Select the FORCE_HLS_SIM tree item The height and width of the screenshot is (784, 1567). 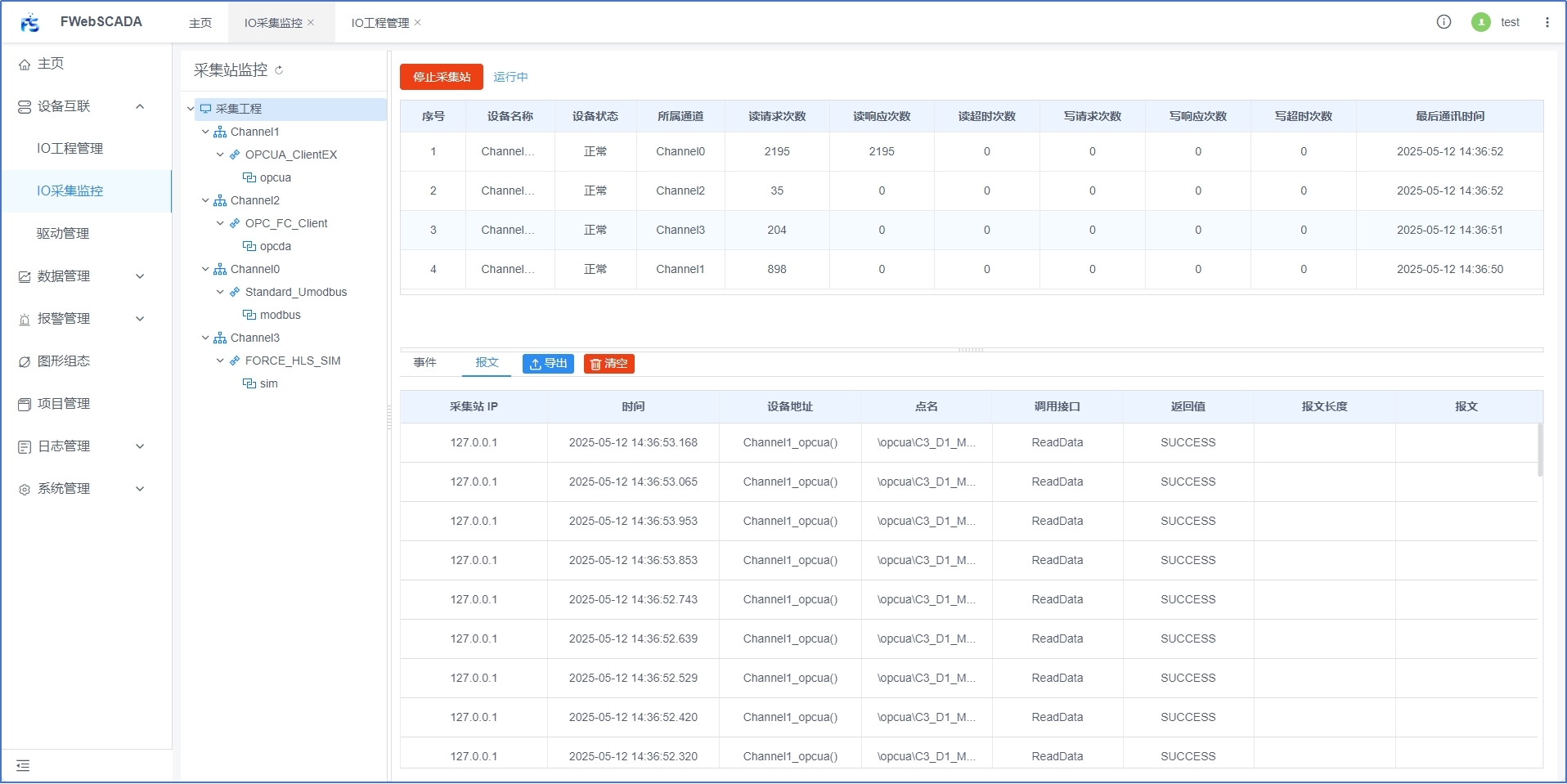pyautogui.click(x=292, y=361)
